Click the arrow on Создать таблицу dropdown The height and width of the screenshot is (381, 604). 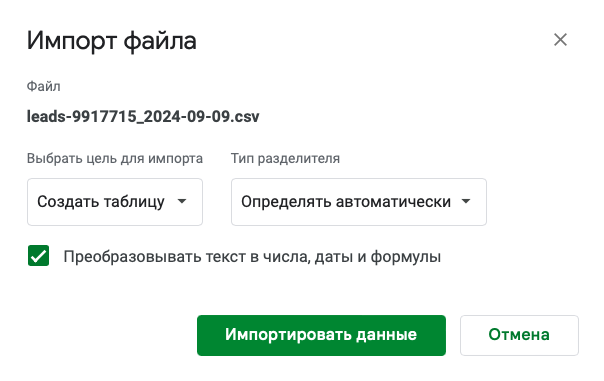pos(182,201)
